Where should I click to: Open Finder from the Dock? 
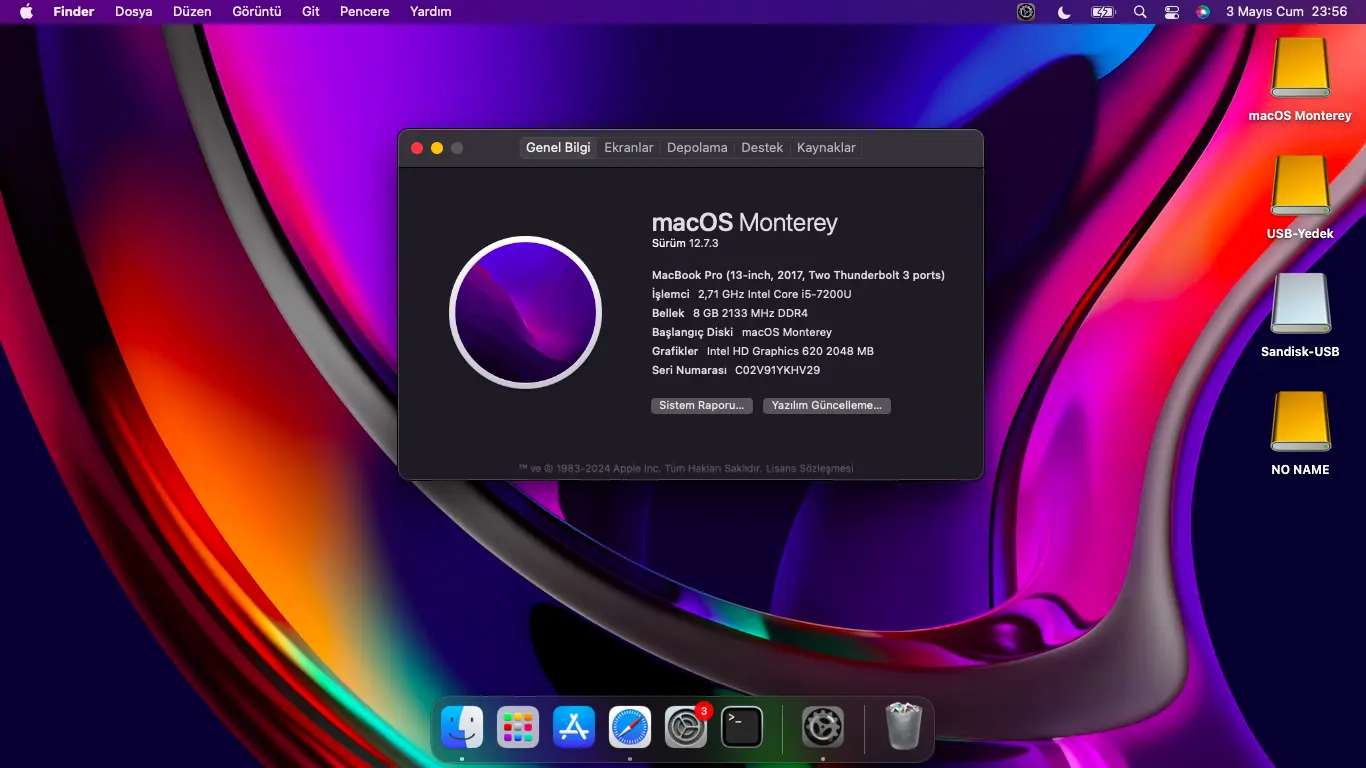[462, 727]
